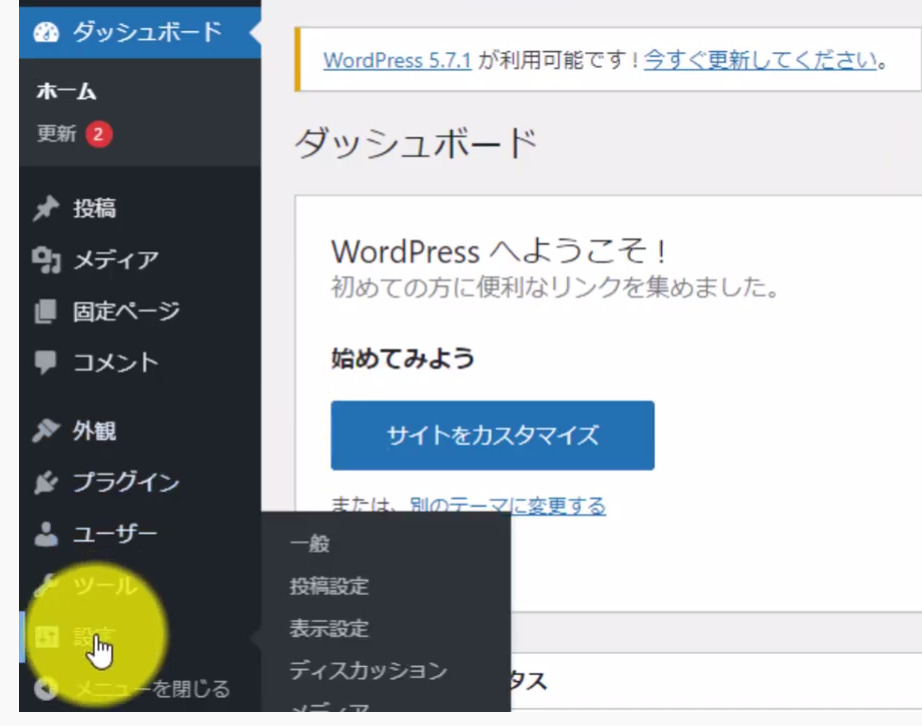
Task: Click the サイトをカスタマイズ button
Action: pos(493,436)
